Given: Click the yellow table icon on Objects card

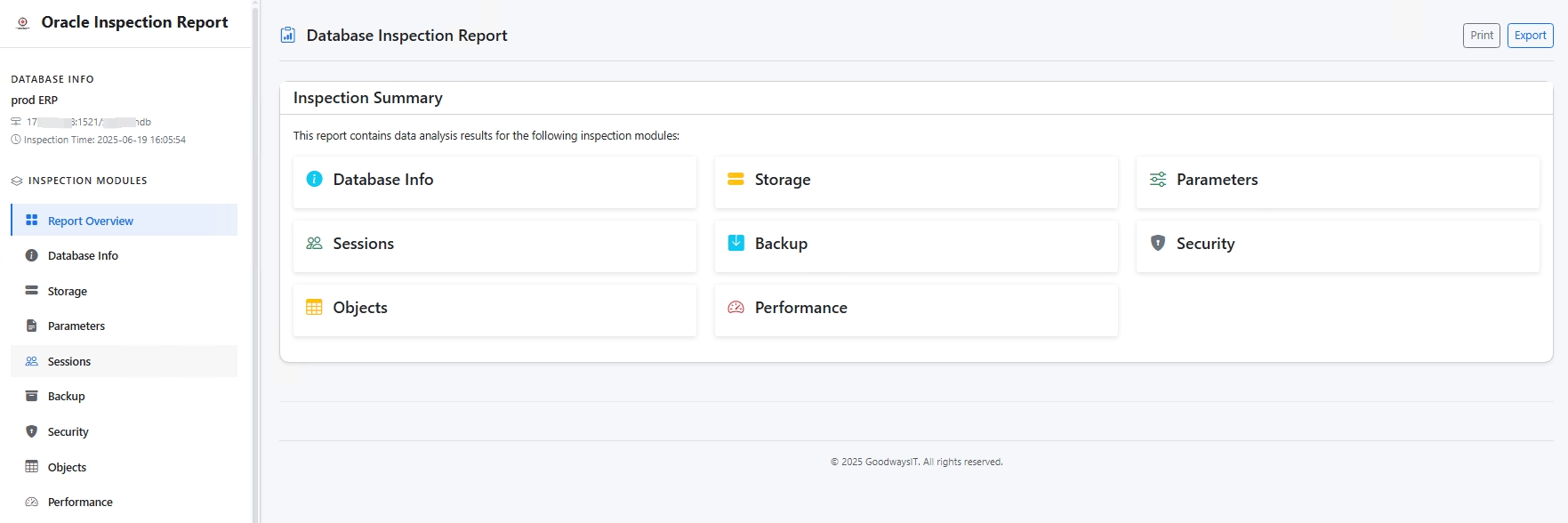Looking at the screenshot, I should (315, 307).
